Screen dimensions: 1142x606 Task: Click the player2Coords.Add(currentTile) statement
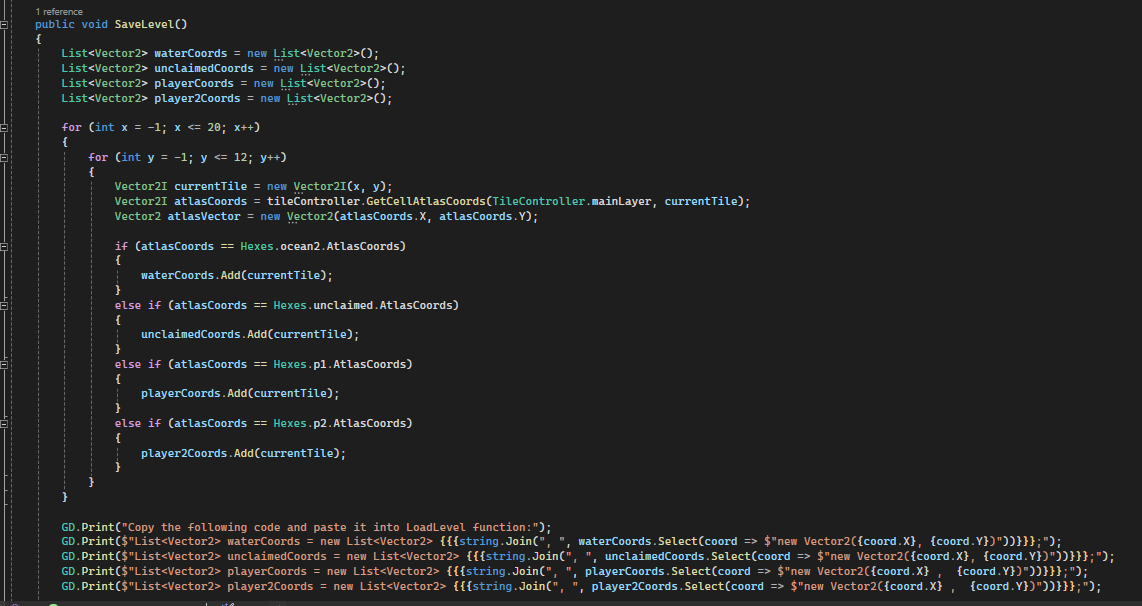pyautogui.click(x=243, y=453)
